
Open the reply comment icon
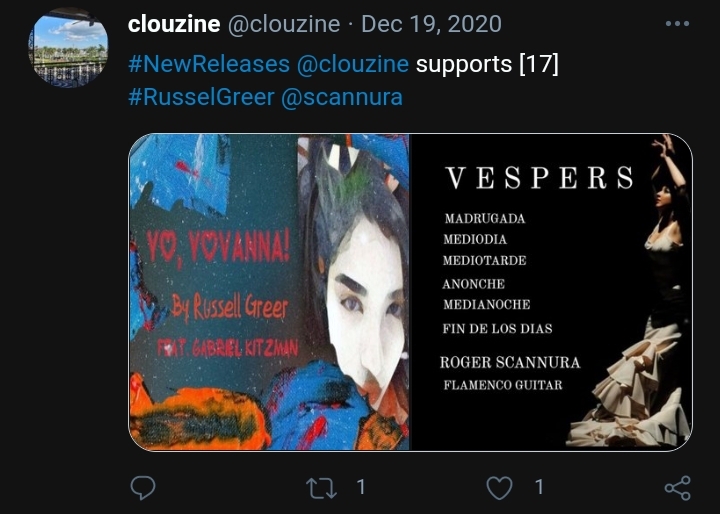click(143, 487)
